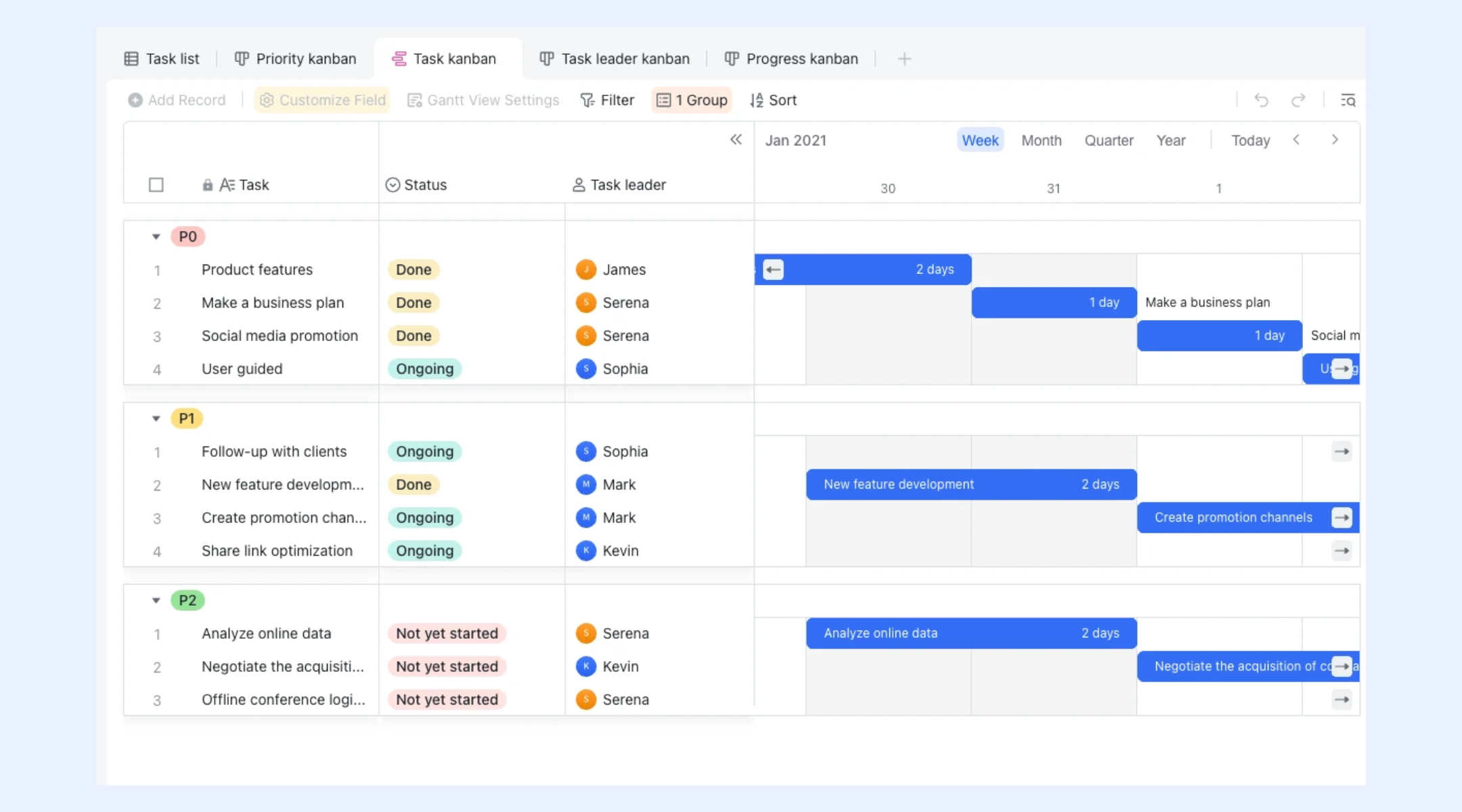Click Ongoing status of User guided
The height and width of the screenshot is (812, 1462).
click(425, 369)
